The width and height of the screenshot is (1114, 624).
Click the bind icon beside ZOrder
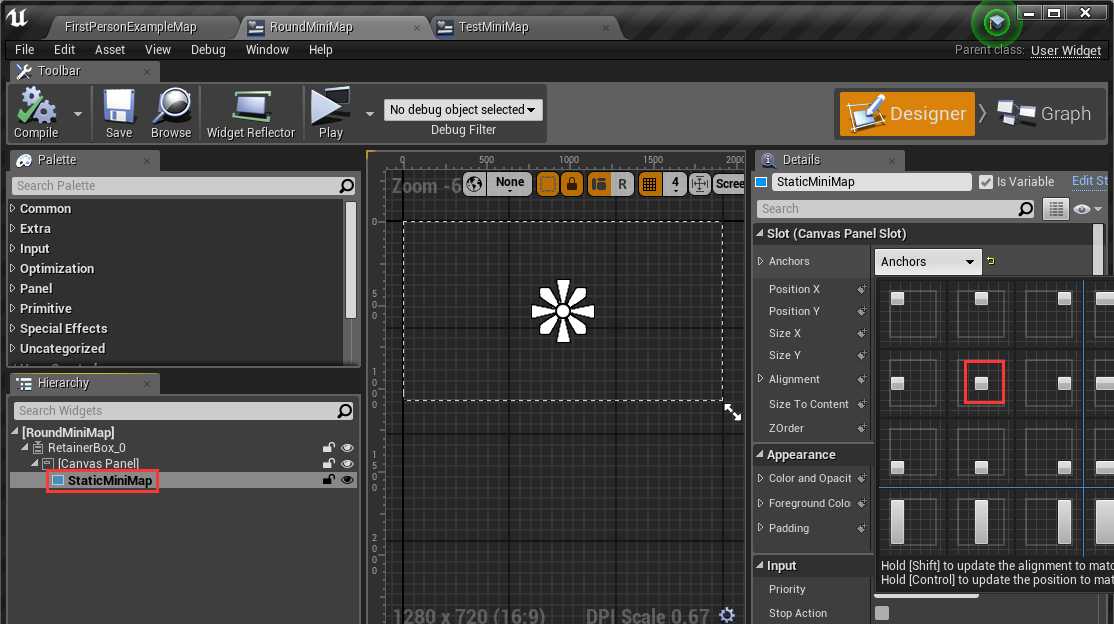point(862,429)
